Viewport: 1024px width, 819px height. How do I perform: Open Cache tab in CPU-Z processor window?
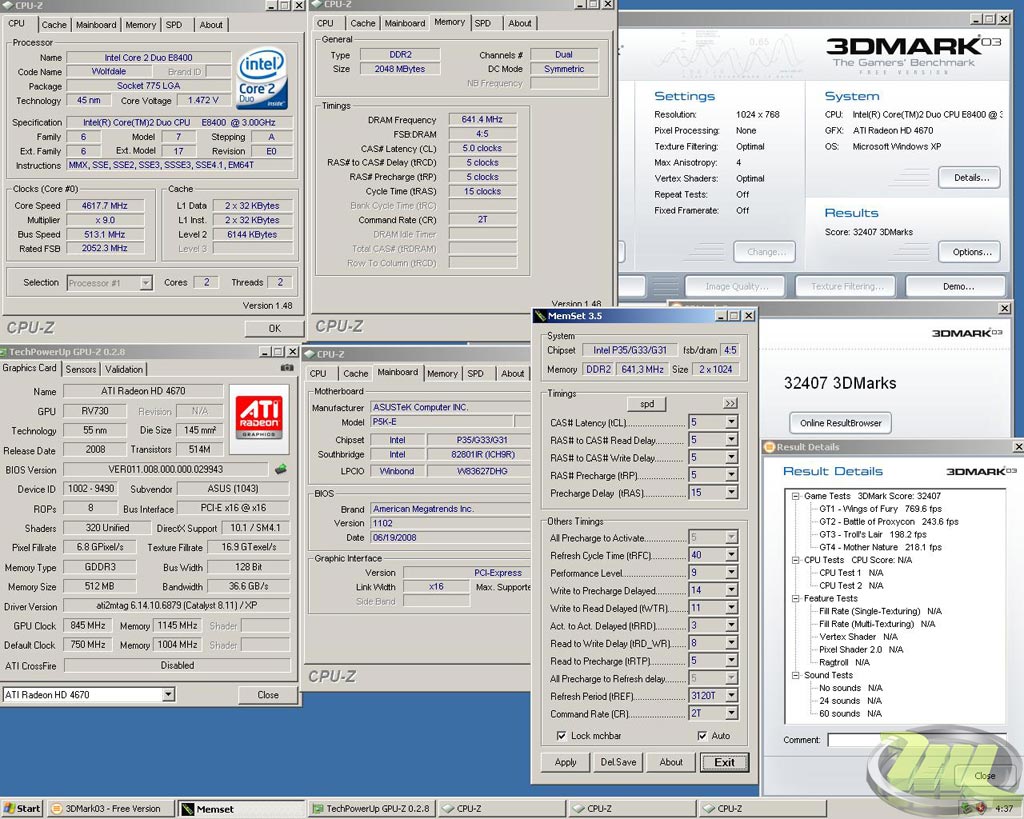pos(54,25)
